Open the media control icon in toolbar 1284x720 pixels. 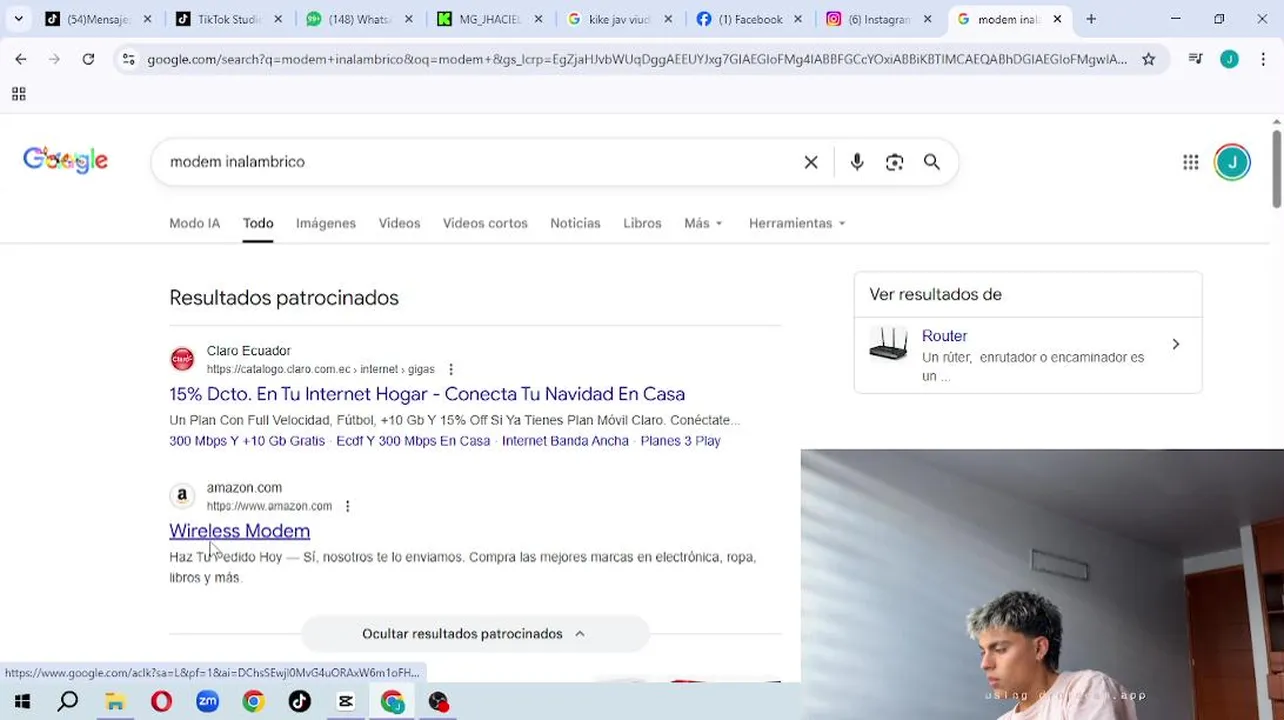tap(1195, 59)
